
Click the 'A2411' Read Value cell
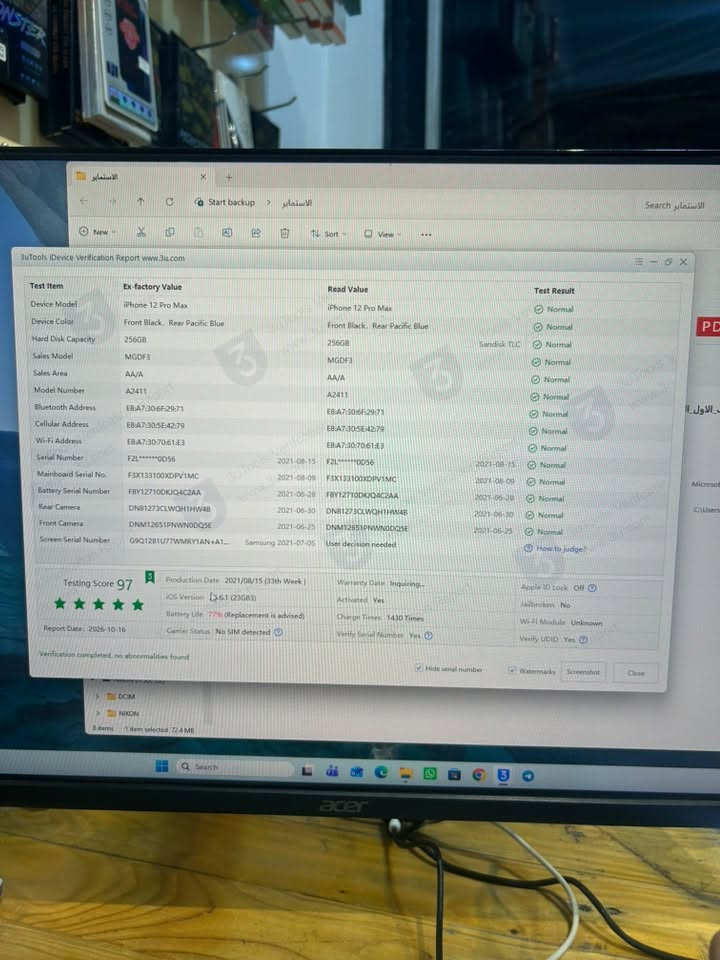coord(337,394)
